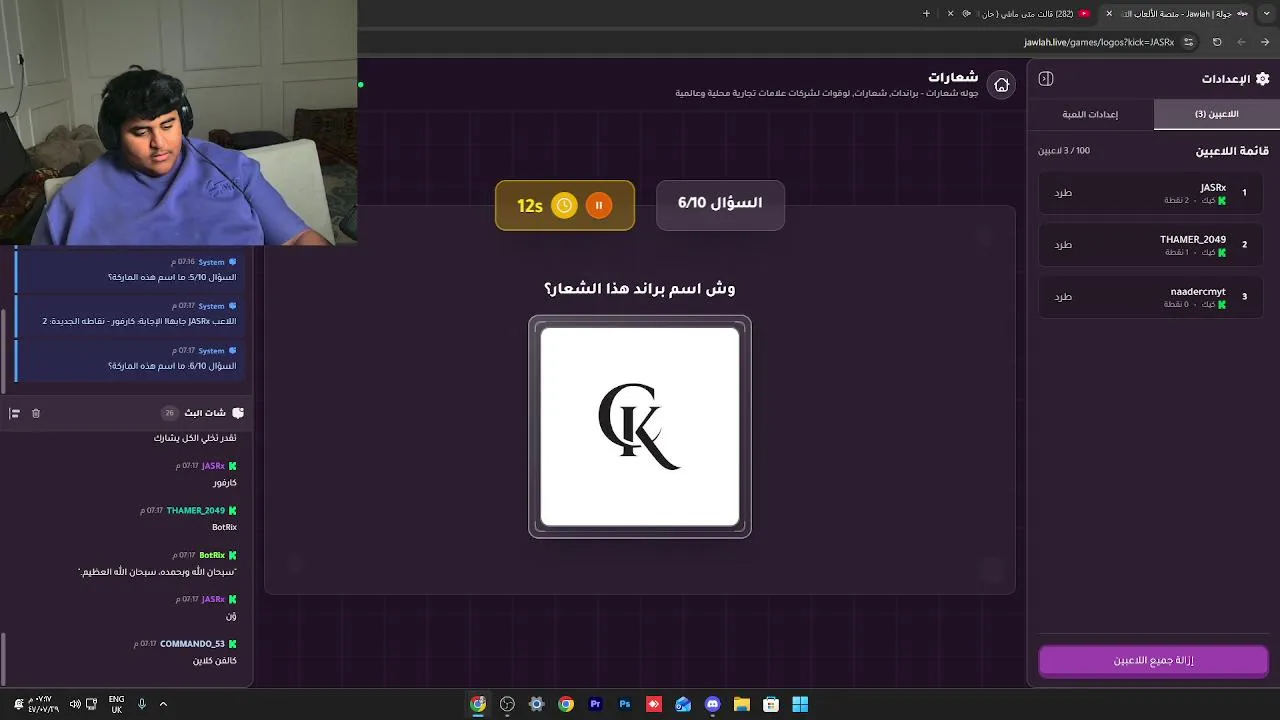Open a new browser tab

(926, 14)
